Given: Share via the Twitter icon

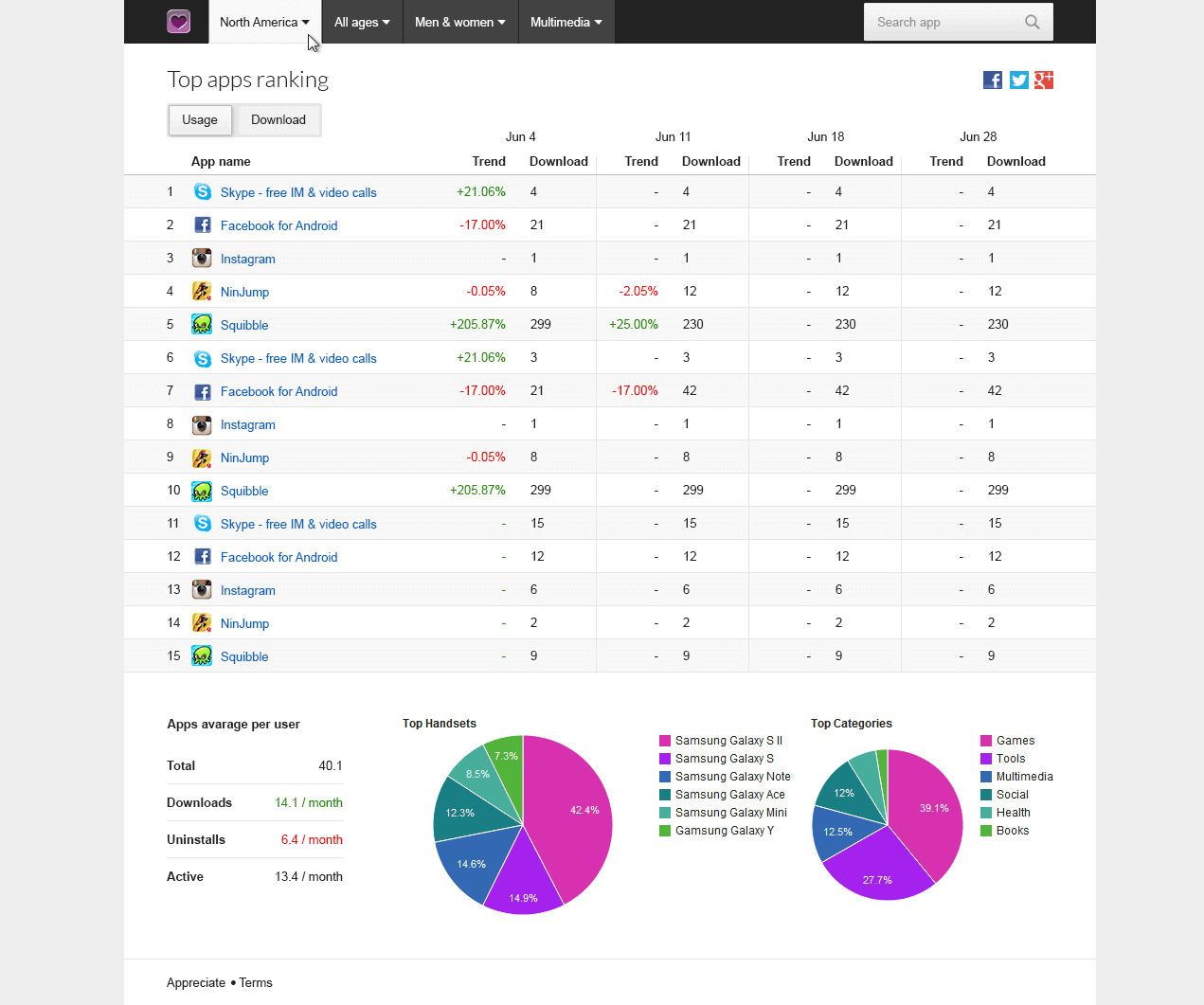Looking at the screenshot, I should click(1018, 81).
